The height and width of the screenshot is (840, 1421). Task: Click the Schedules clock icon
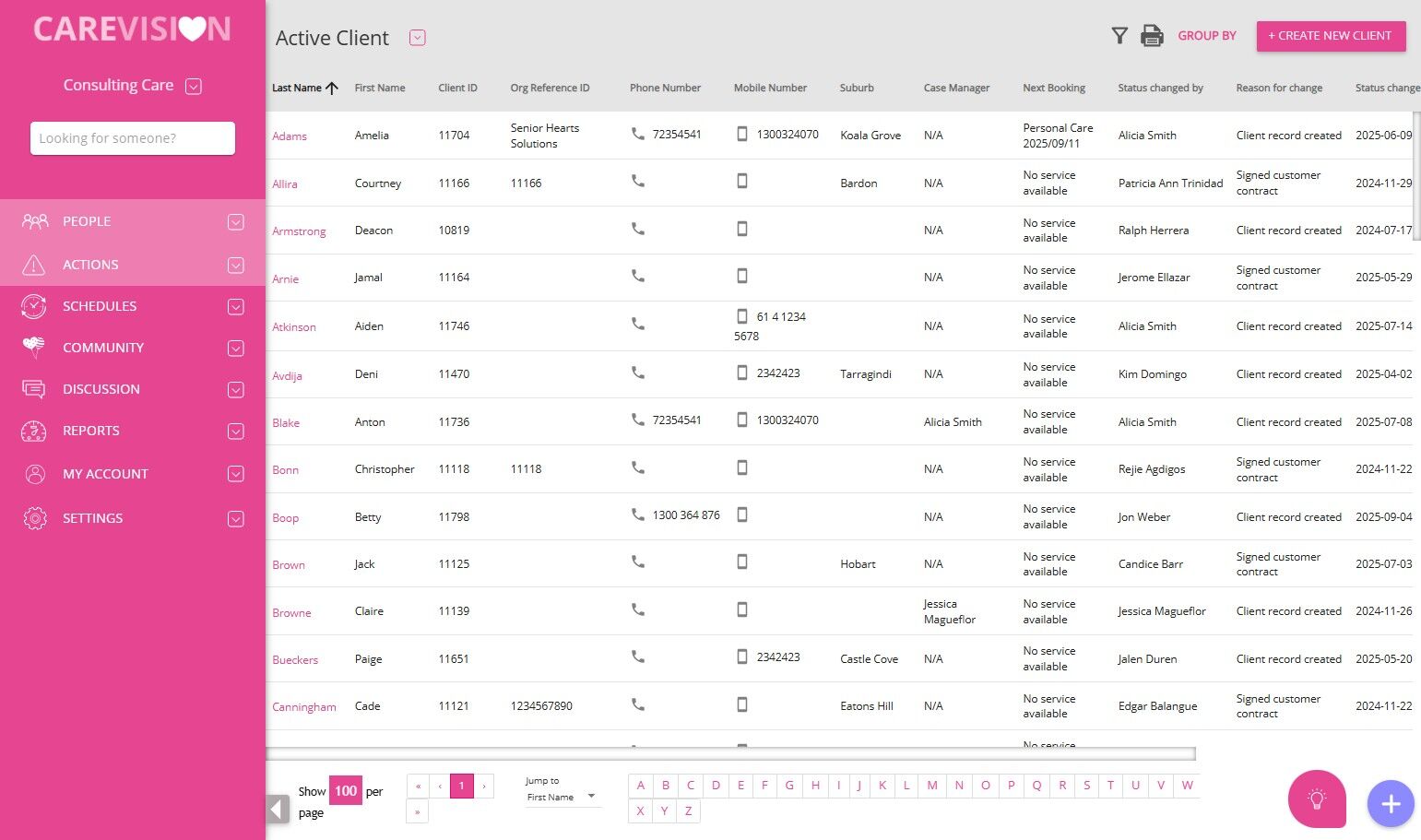coord(34,306)
